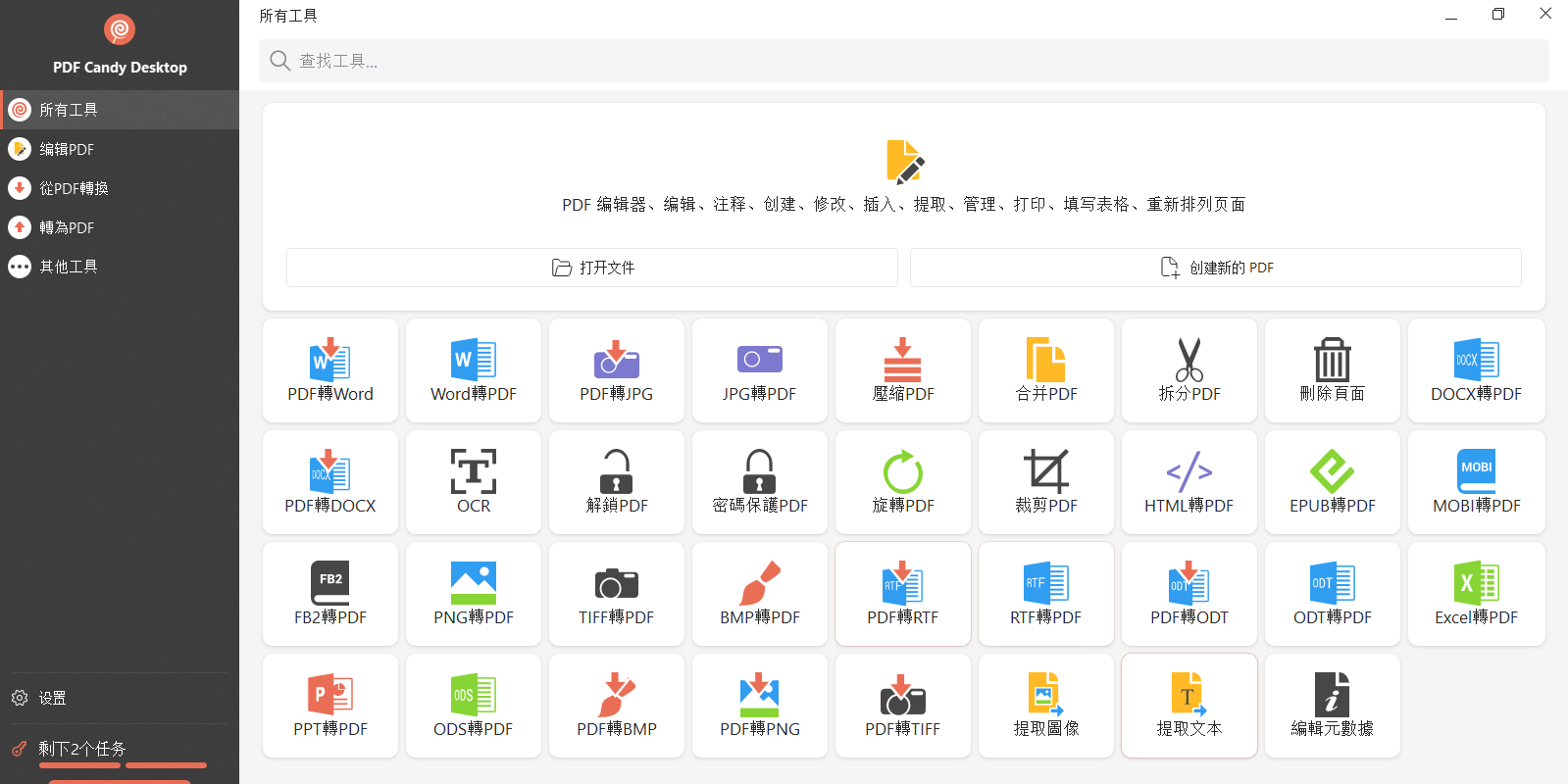Open the PDF轉Word converter tool
The height and width of the screenshot is (784, 1568).
pos(330,370)
